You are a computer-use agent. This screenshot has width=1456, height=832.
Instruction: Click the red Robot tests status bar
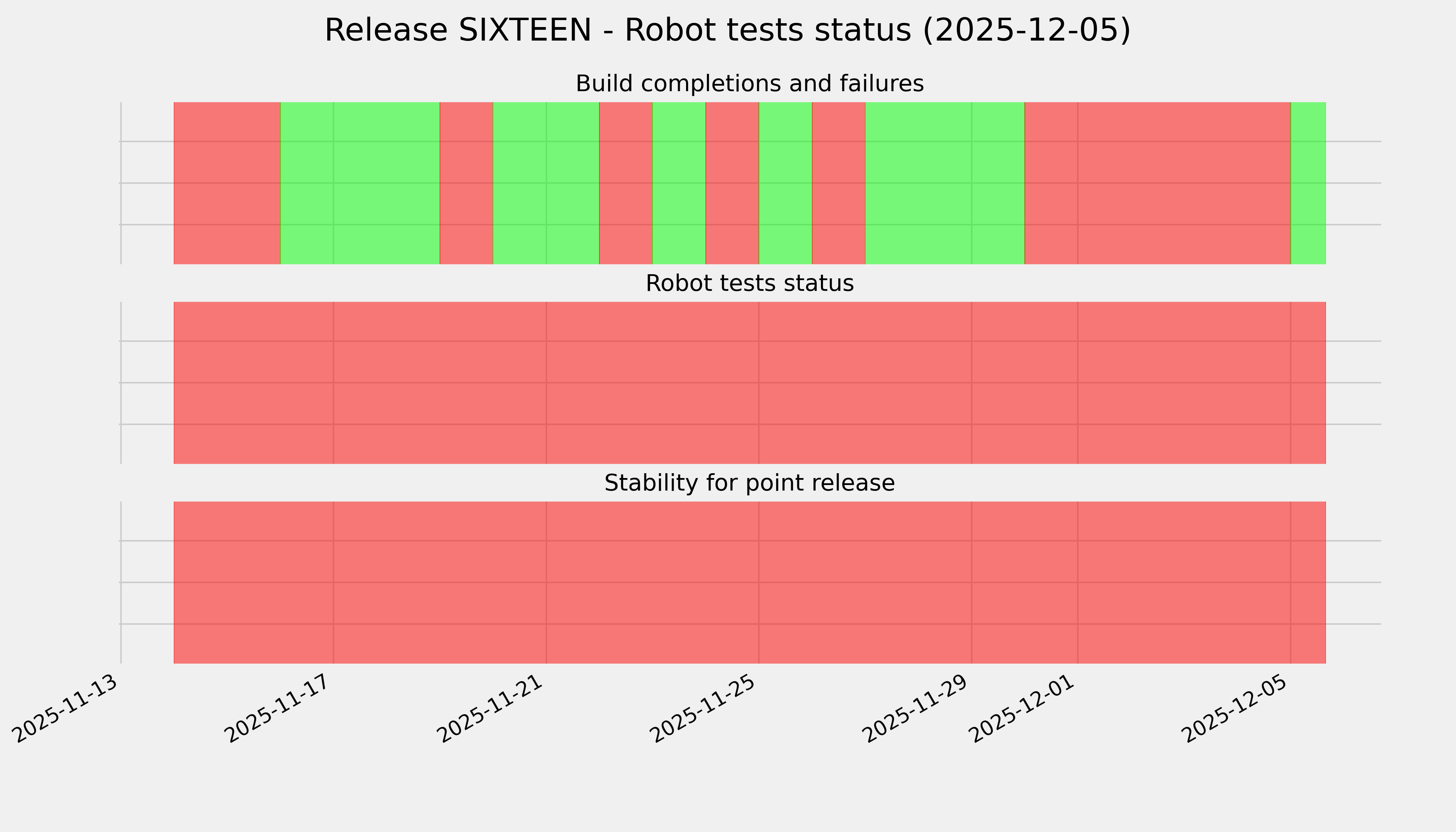(749, 382)
